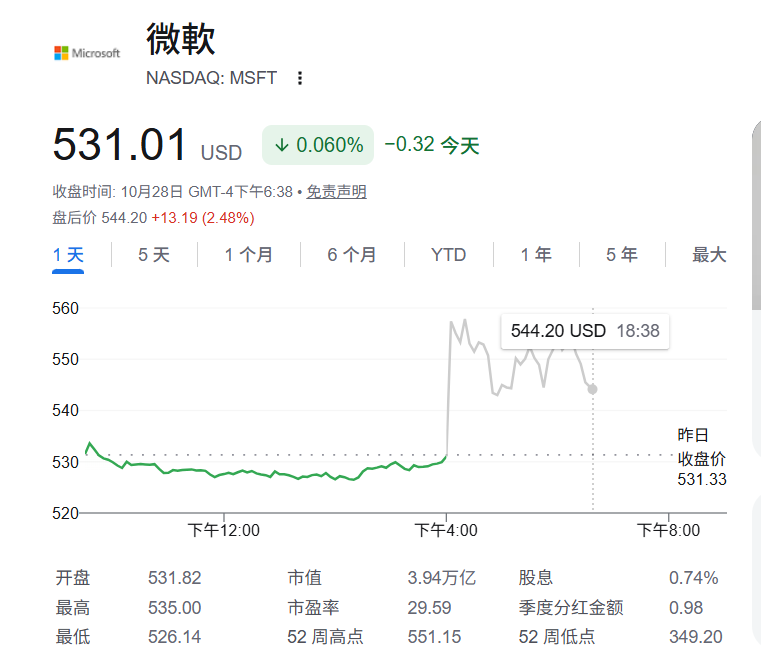The image size is (761, 657).
Task: Click the 最高 label
Action: [x=73, y=608]
